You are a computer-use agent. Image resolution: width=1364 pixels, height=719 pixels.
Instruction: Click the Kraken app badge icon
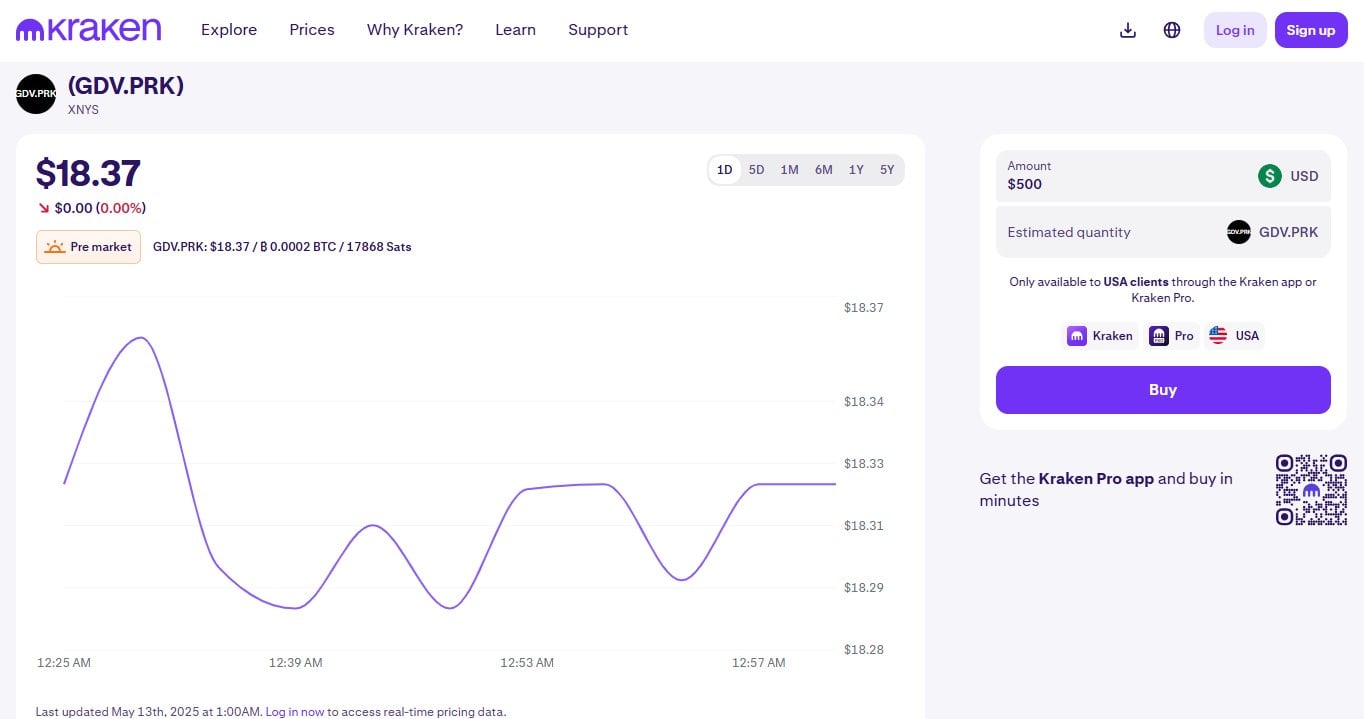coord(1077,336)
